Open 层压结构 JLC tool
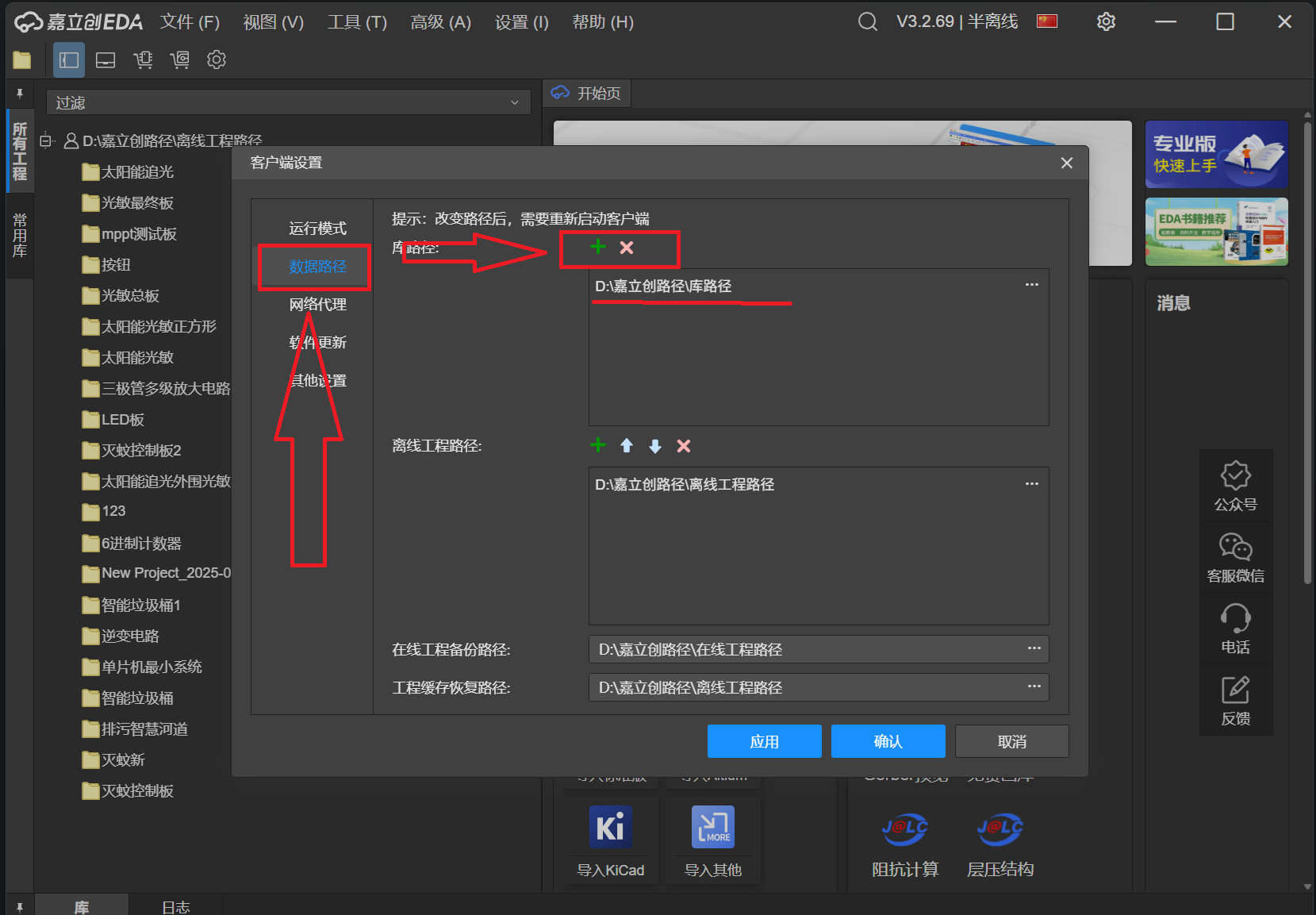 999,829
